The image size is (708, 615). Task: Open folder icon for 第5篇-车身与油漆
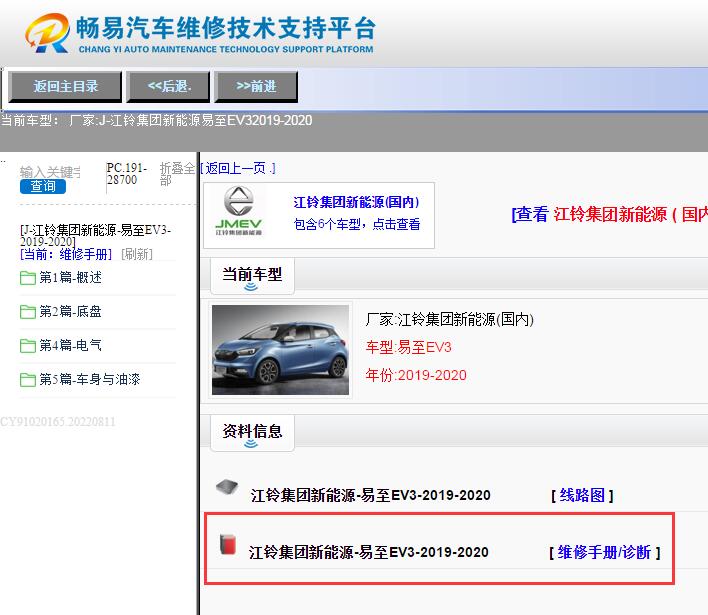28,379
